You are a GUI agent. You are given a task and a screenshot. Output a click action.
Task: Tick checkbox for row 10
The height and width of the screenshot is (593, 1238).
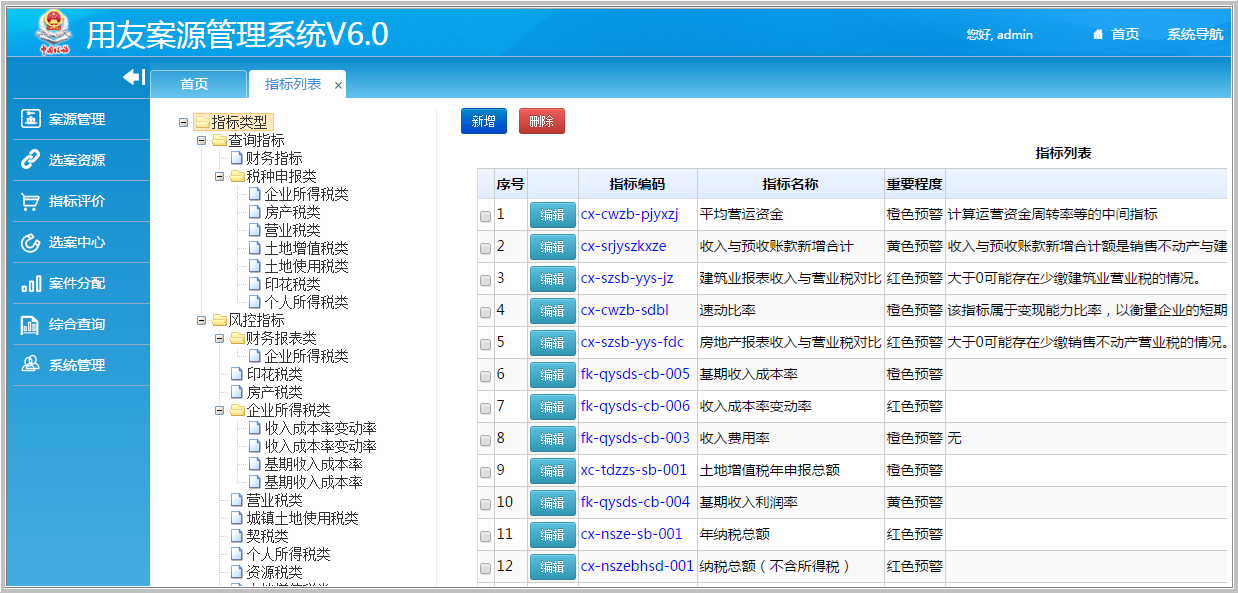click(486, 504)
